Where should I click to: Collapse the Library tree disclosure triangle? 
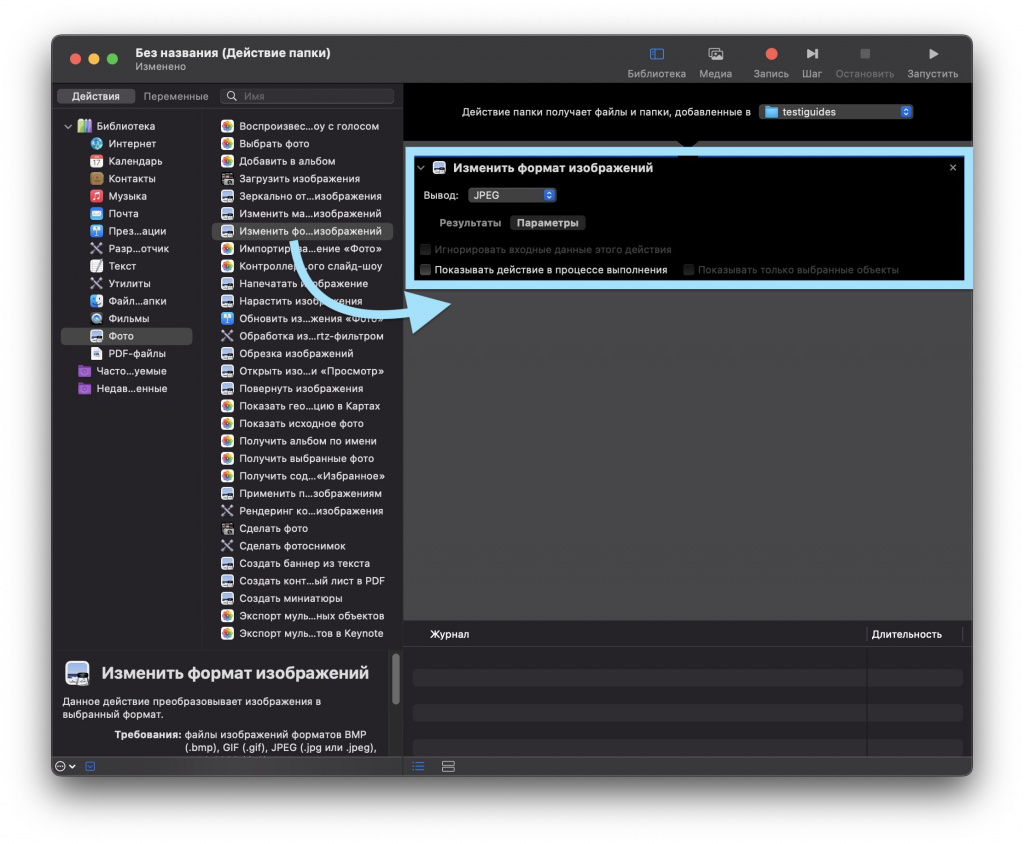68,127
